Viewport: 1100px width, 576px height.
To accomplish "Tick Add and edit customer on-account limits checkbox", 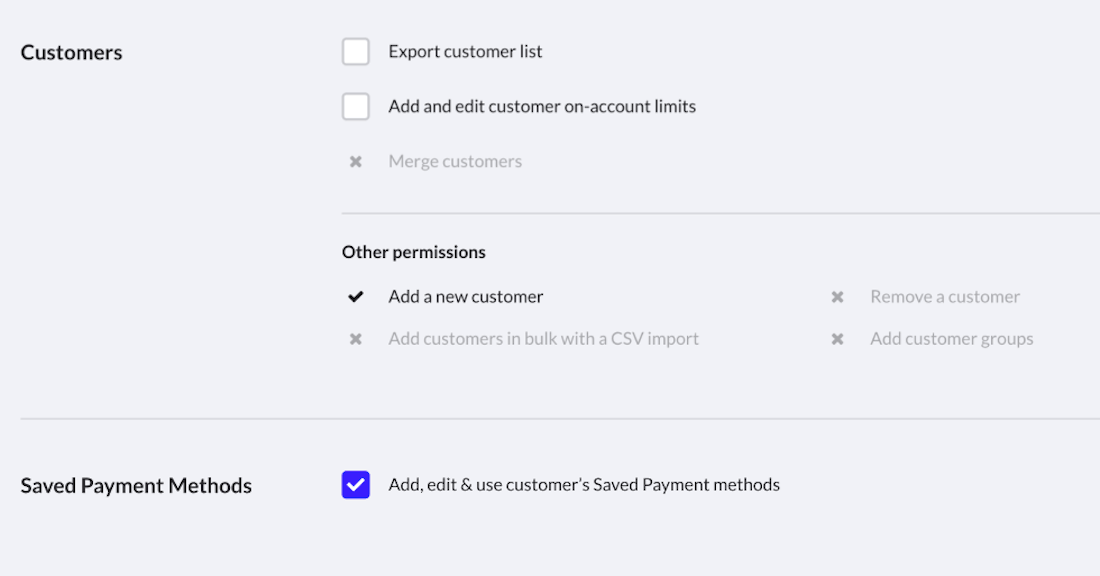I will (x=356, y=106).
